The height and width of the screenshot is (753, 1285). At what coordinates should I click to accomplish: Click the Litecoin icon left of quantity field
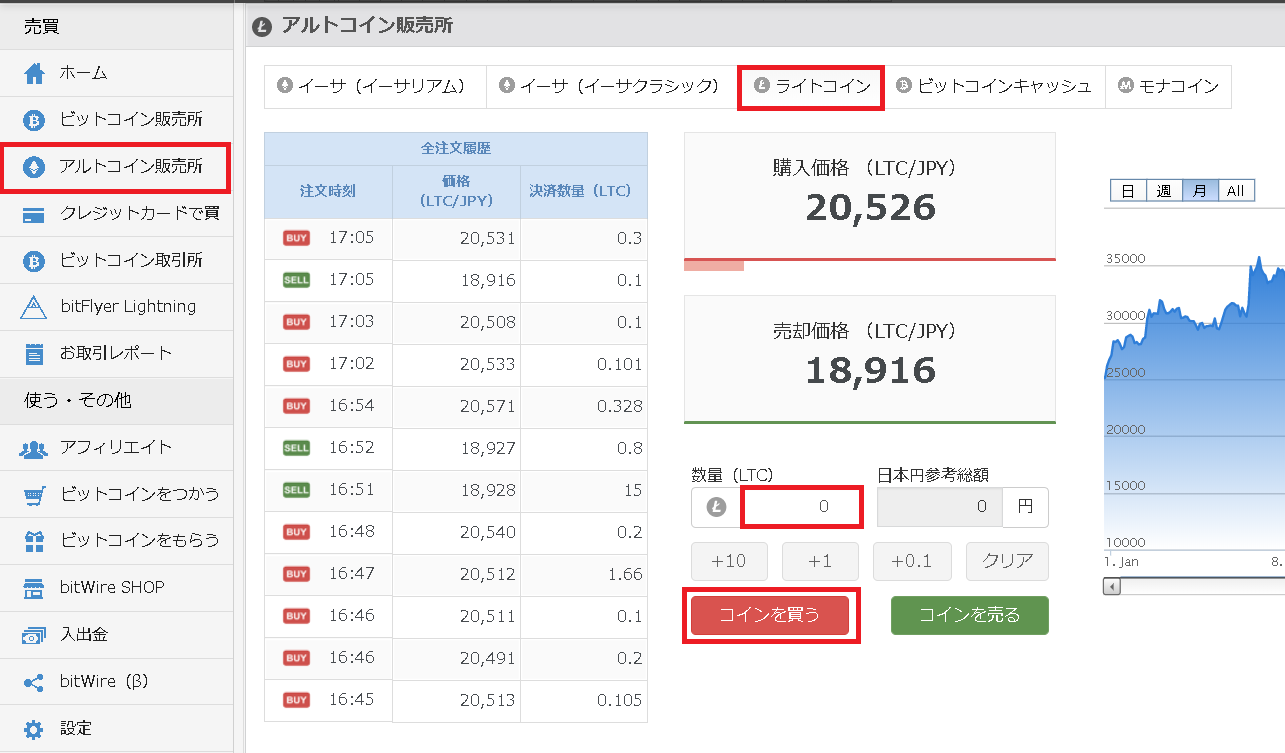coord(716,508)
